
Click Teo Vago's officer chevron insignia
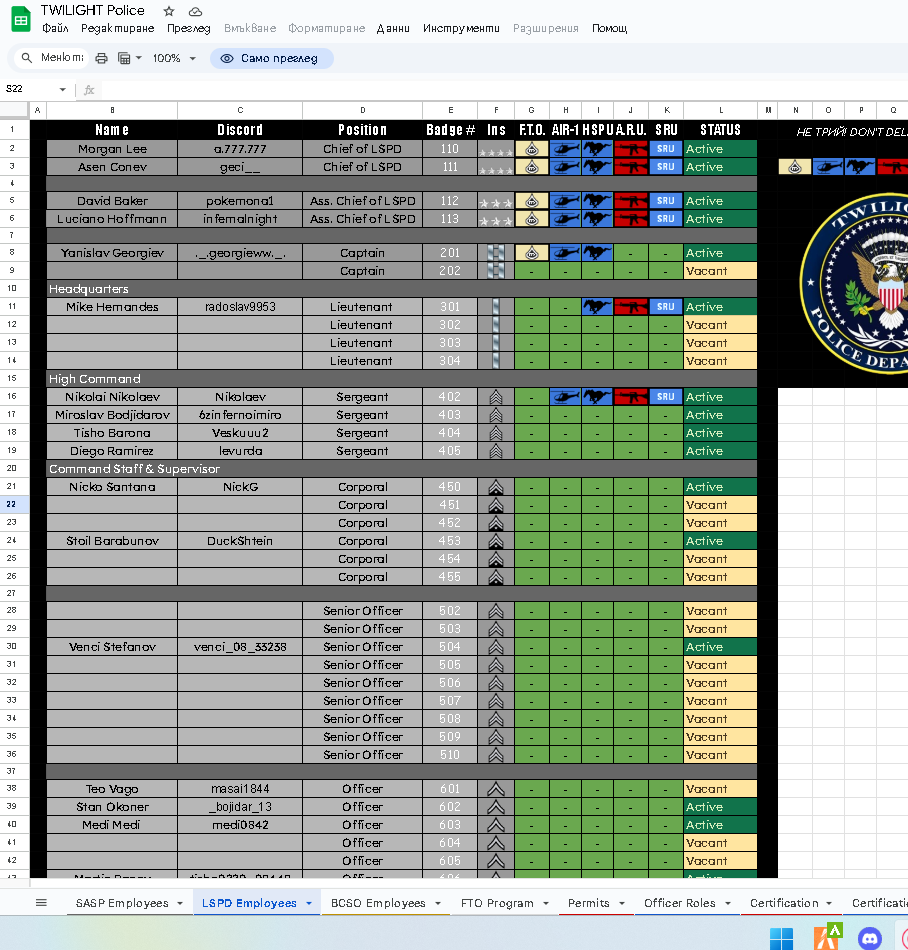pyautogui.click(x=496, y=789)
